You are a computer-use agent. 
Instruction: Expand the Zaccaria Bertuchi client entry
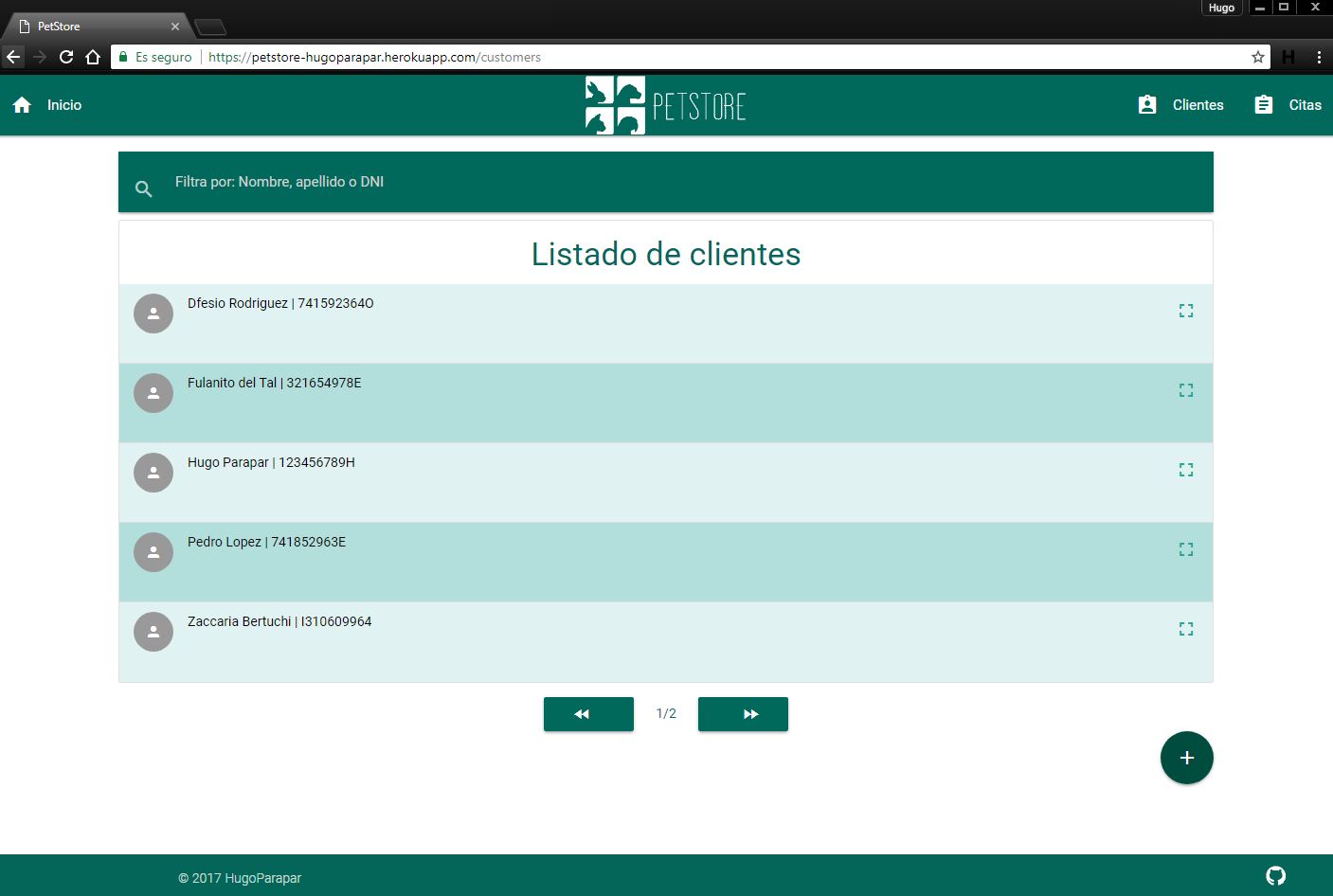1185,628
